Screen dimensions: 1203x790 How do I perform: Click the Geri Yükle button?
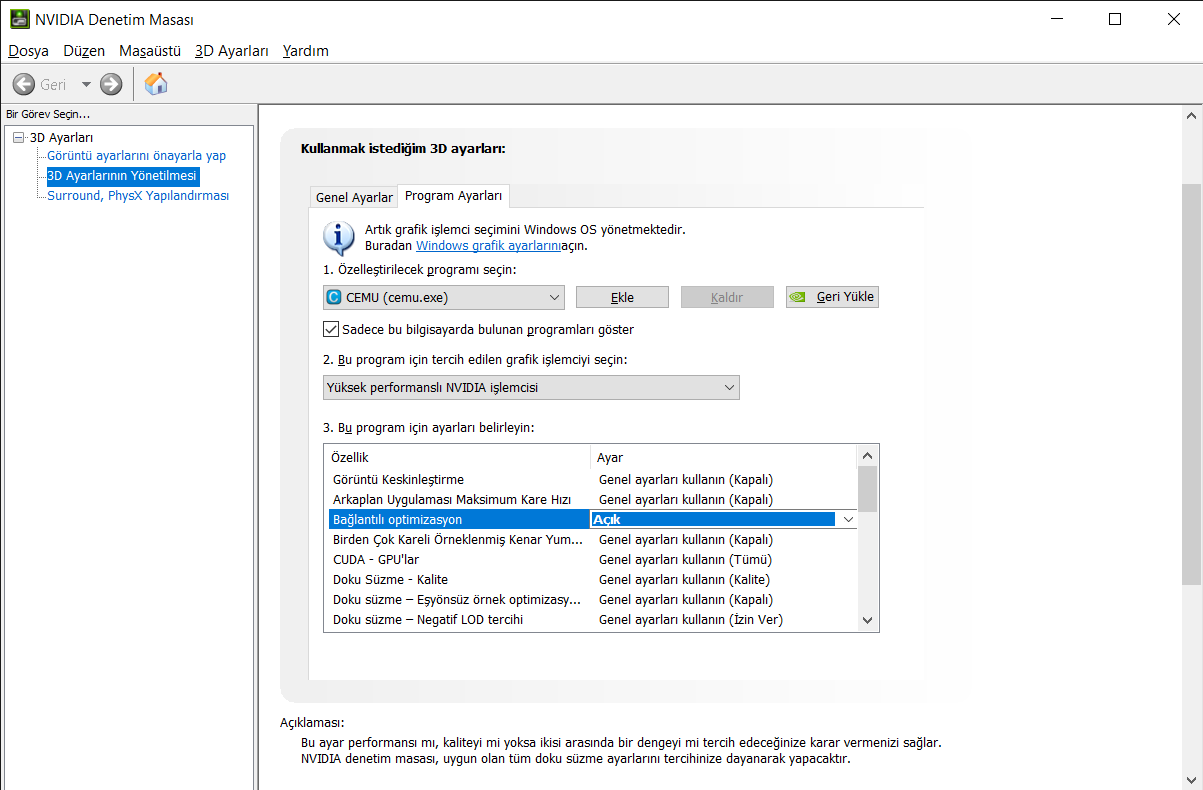[832, 297]
